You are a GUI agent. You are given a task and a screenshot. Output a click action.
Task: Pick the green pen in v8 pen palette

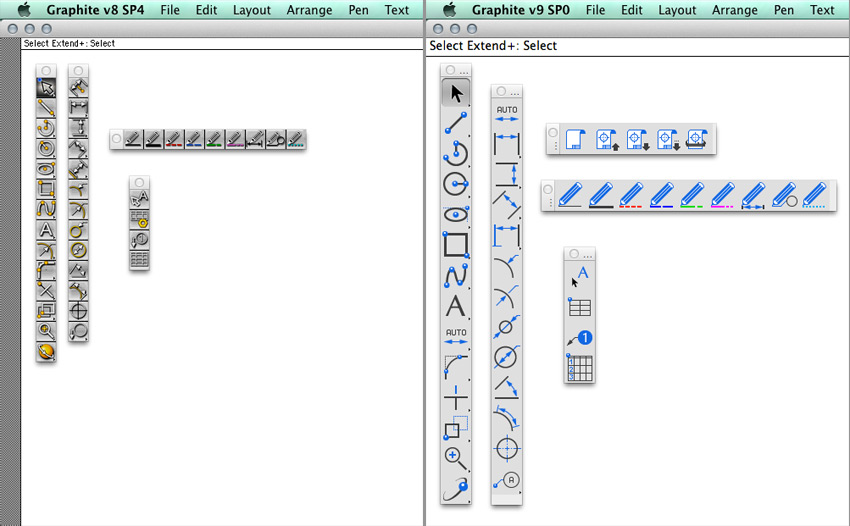click(215, 139)
